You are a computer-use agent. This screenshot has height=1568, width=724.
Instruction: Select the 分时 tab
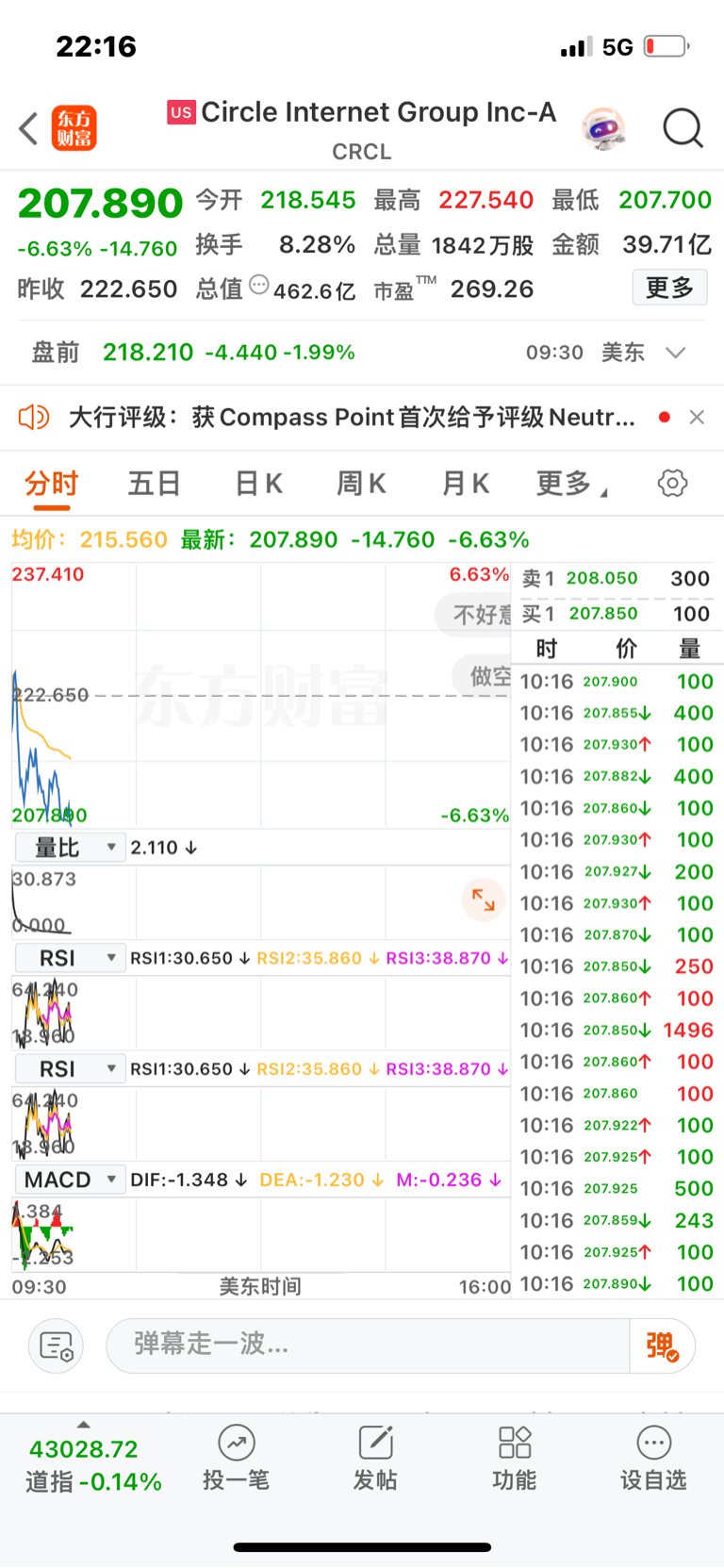(52, 484)
